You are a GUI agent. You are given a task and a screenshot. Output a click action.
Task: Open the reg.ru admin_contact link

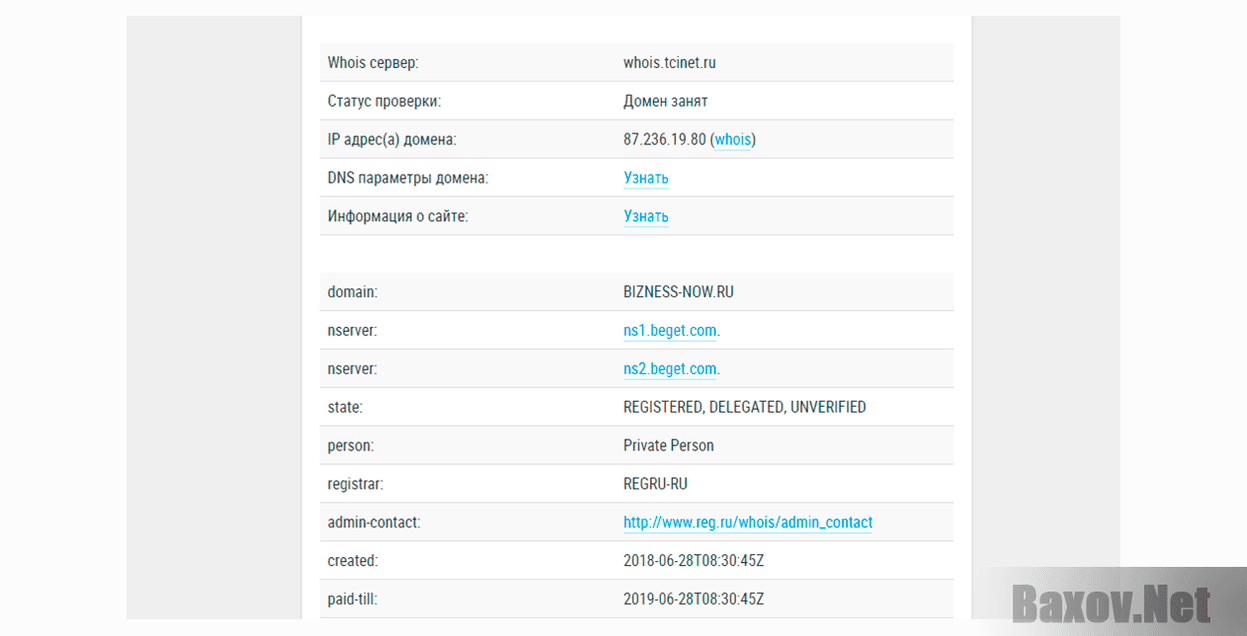point(747,522)
